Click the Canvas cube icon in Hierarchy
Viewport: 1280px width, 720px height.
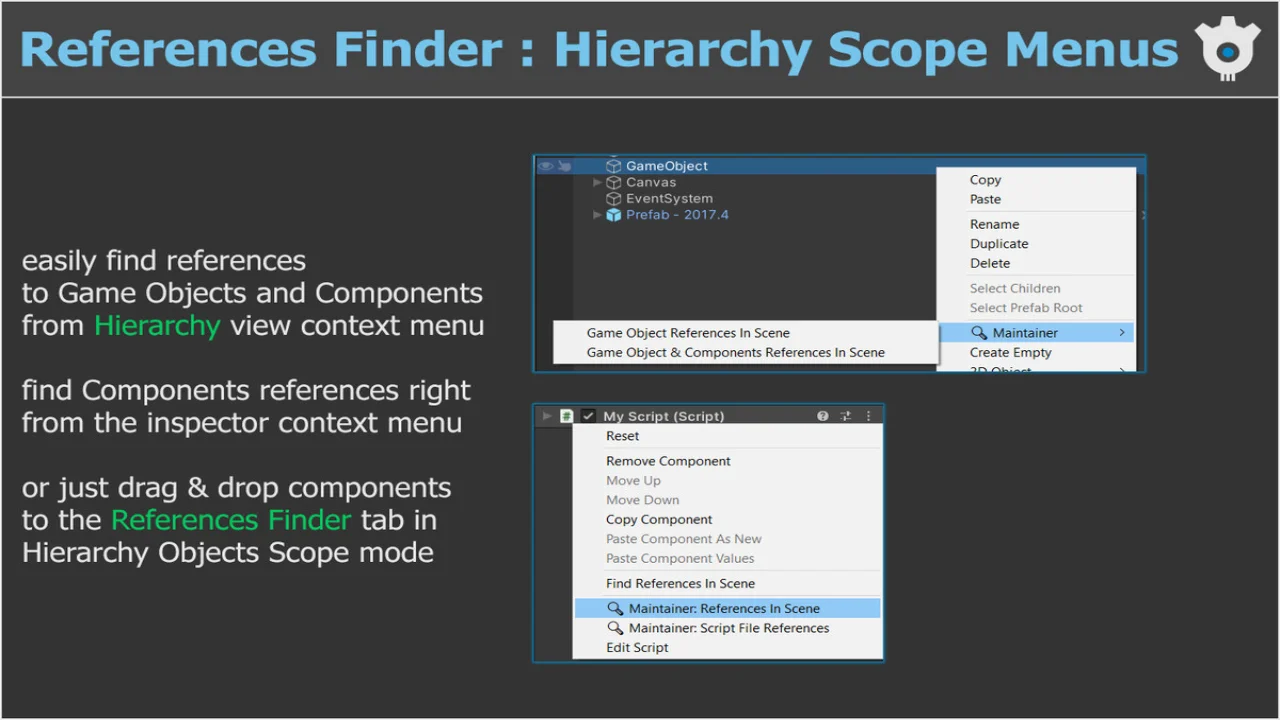tap(614, 183)
